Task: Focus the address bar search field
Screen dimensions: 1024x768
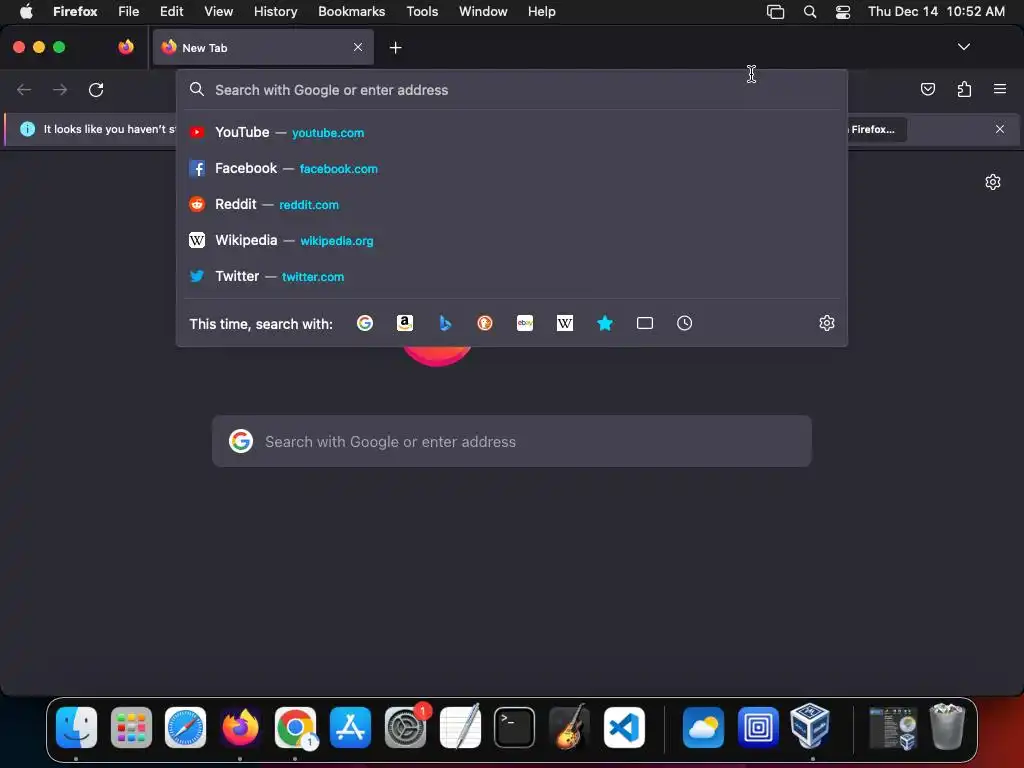Action: pos(512,89)
